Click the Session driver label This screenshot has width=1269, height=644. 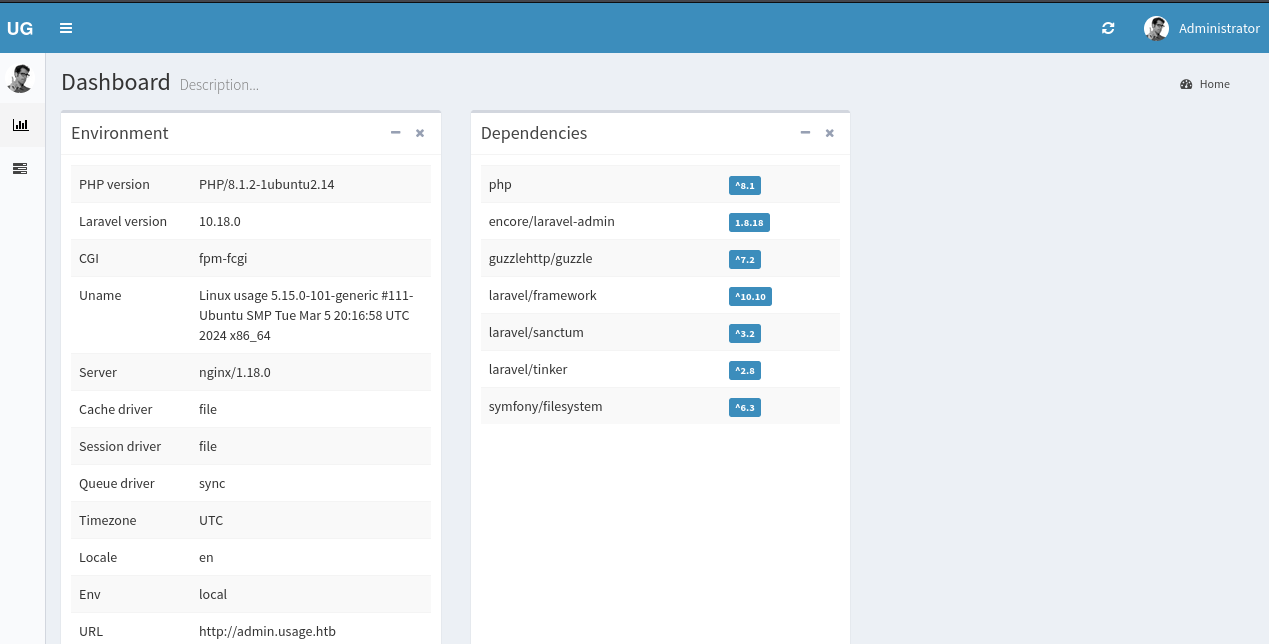(x=120, y=446)
